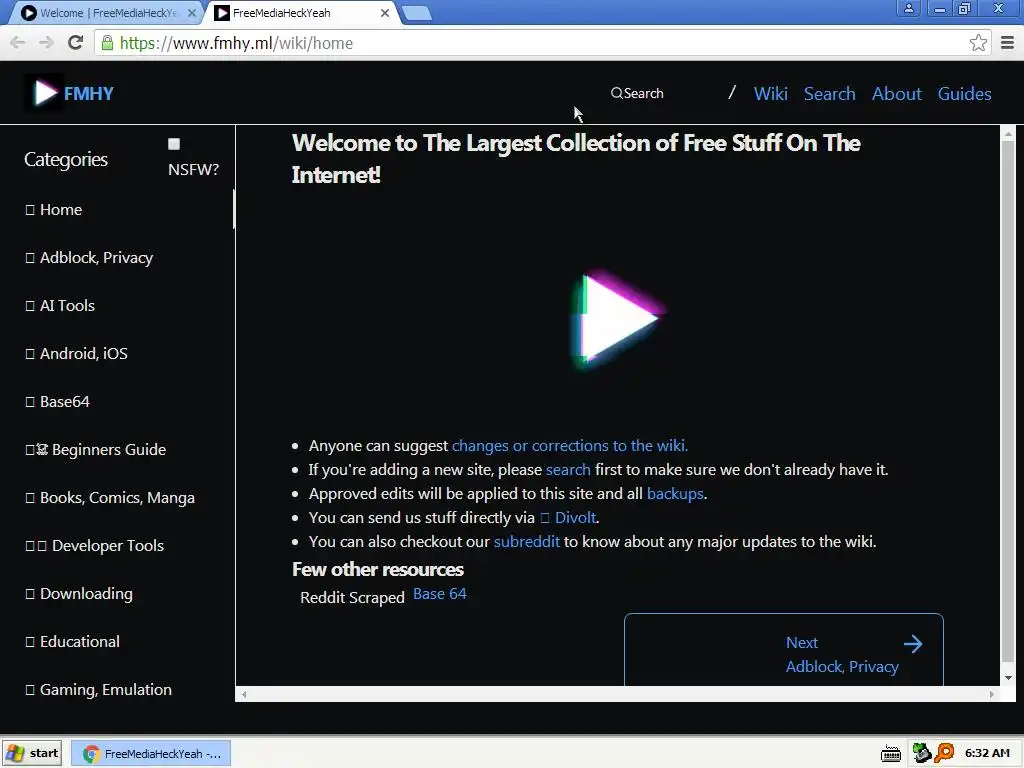Click the horizontal scrollbar right arrow
Image resolution: width=1024 pixels, height=768 pixels.
tap(992, 694)
